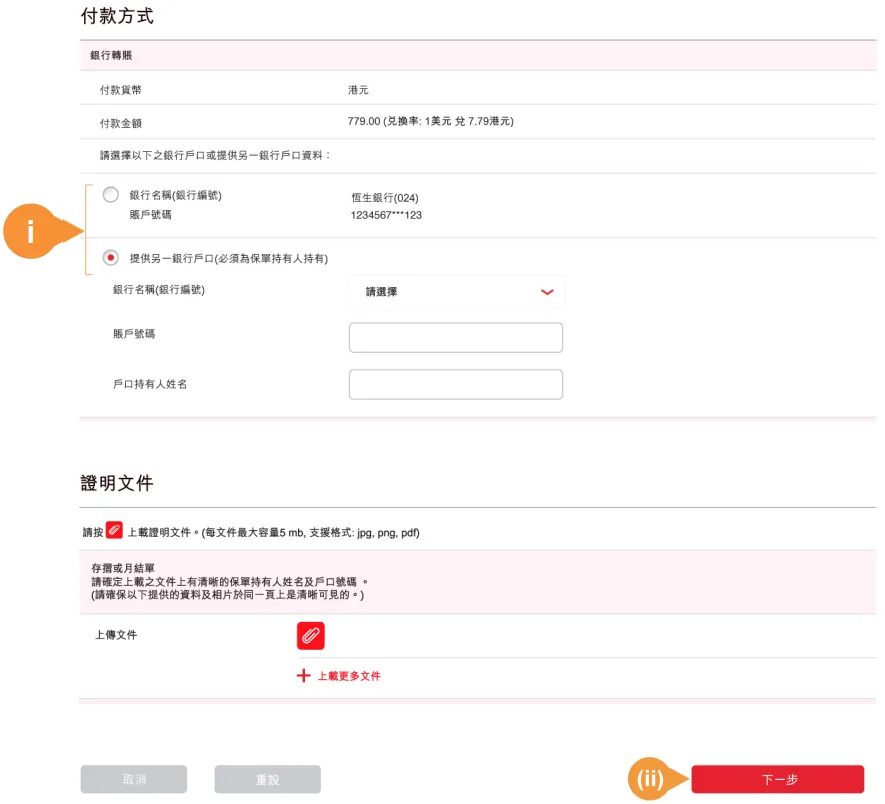885x804 pixels.
Task: Open the 銀行名稱 請選擇 dropdown
Action: [456, 292]
